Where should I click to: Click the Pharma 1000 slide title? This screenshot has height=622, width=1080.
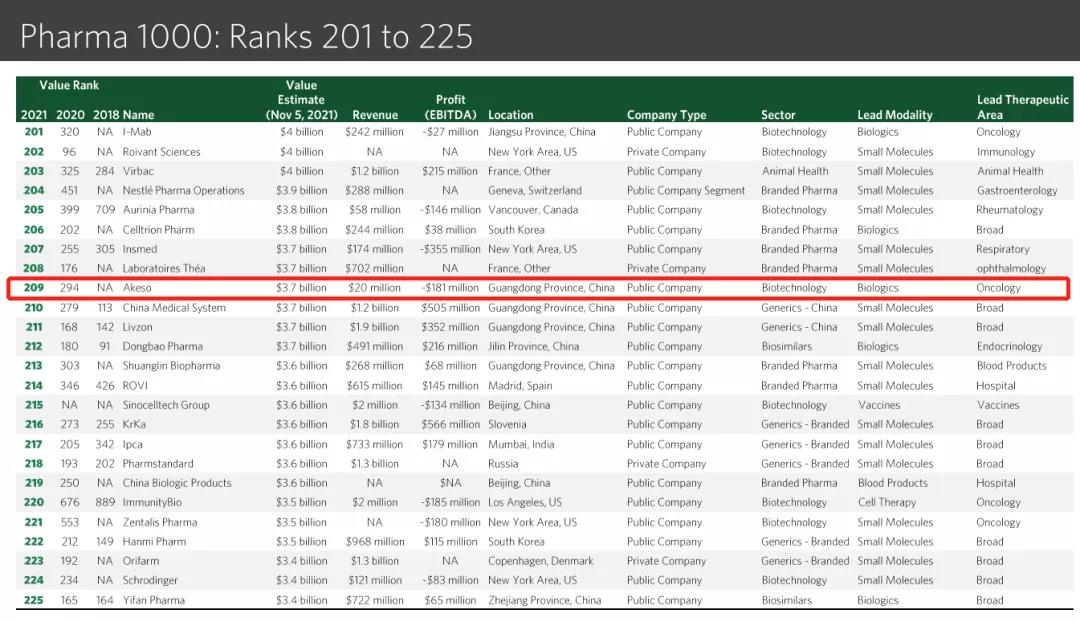pyautogui.click(x=246, y=37)
